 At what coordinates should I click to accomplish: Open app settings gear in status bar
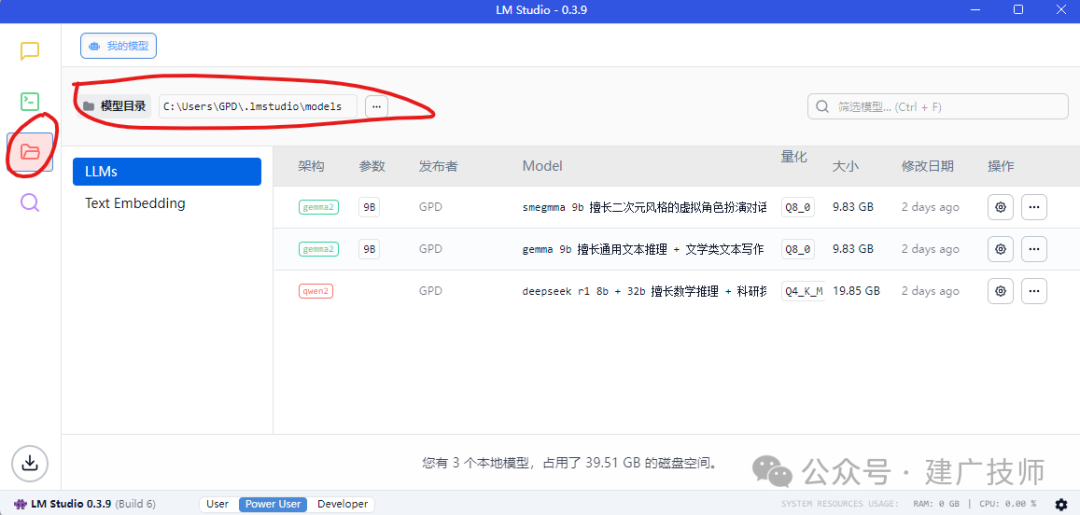(1061, 504)
